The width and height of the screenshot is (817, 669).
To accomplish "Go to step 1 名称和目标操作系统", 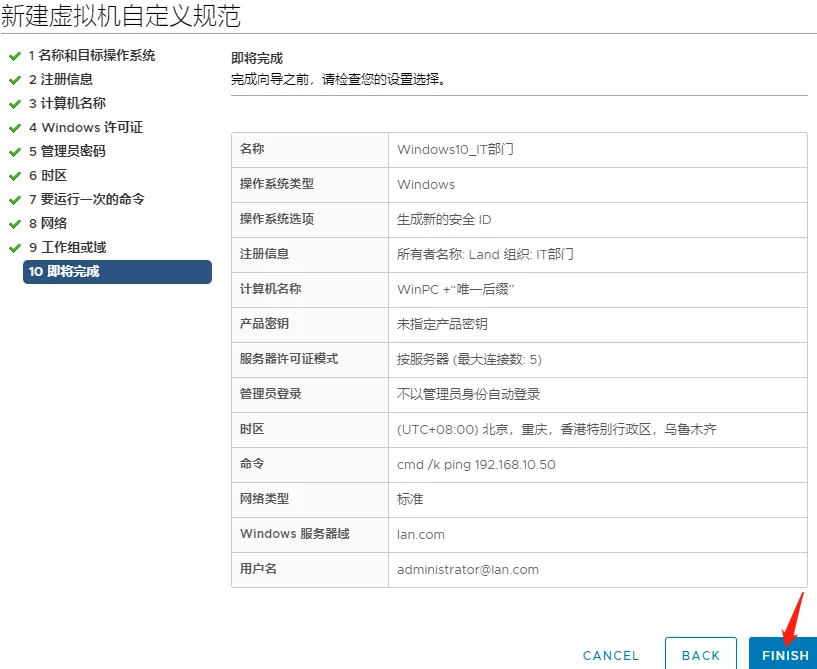I will pyautogui.click(x=91, y=55).
